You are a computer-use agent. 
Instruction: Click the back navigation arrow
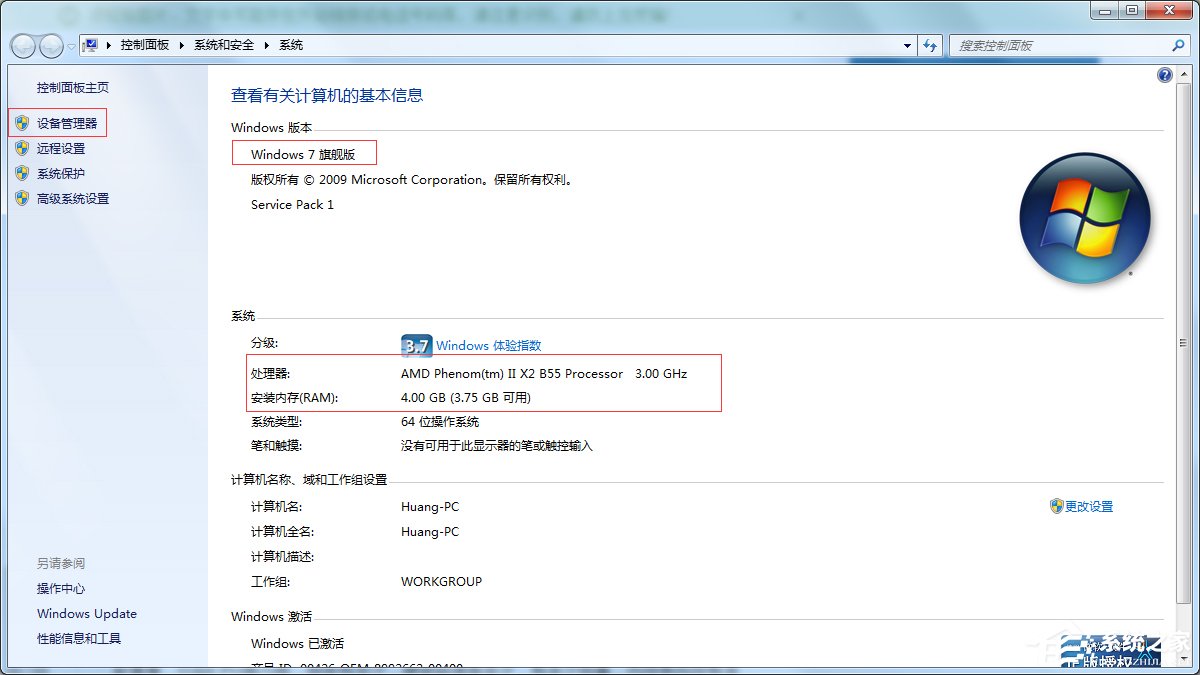click(22, 45)
